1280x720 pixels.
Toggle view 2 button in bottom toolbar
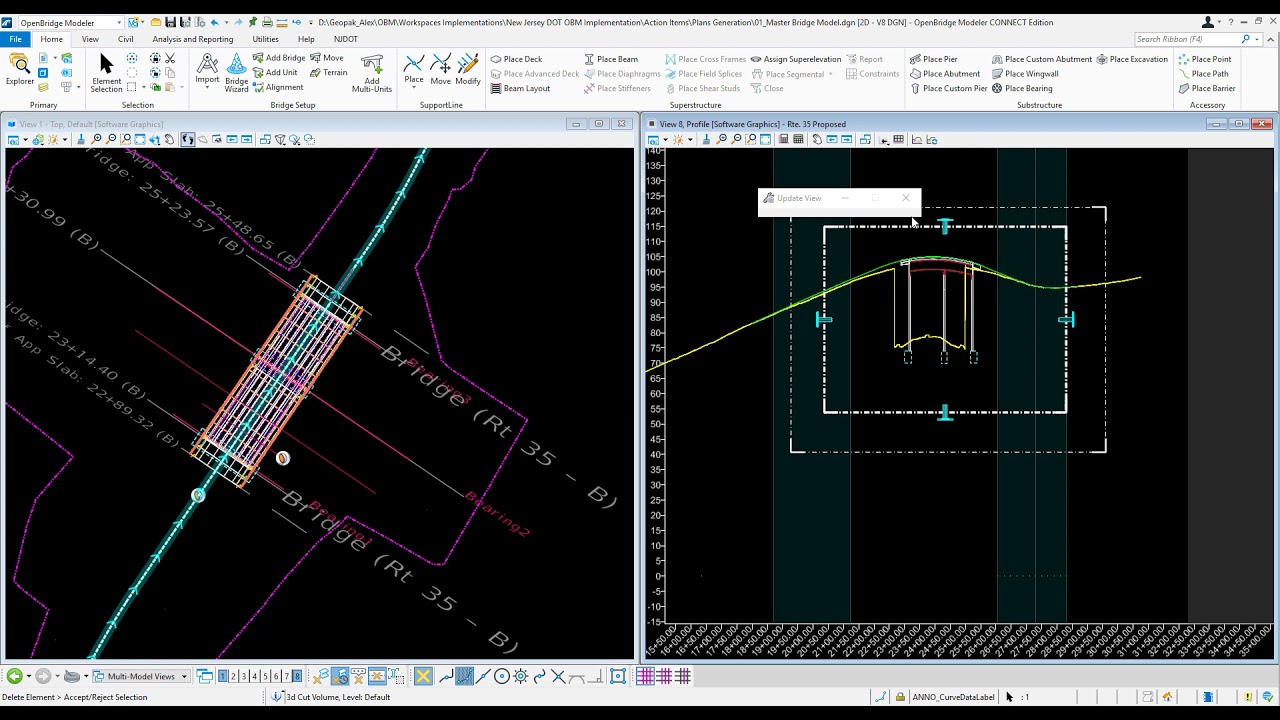click(x=233, y=677)
